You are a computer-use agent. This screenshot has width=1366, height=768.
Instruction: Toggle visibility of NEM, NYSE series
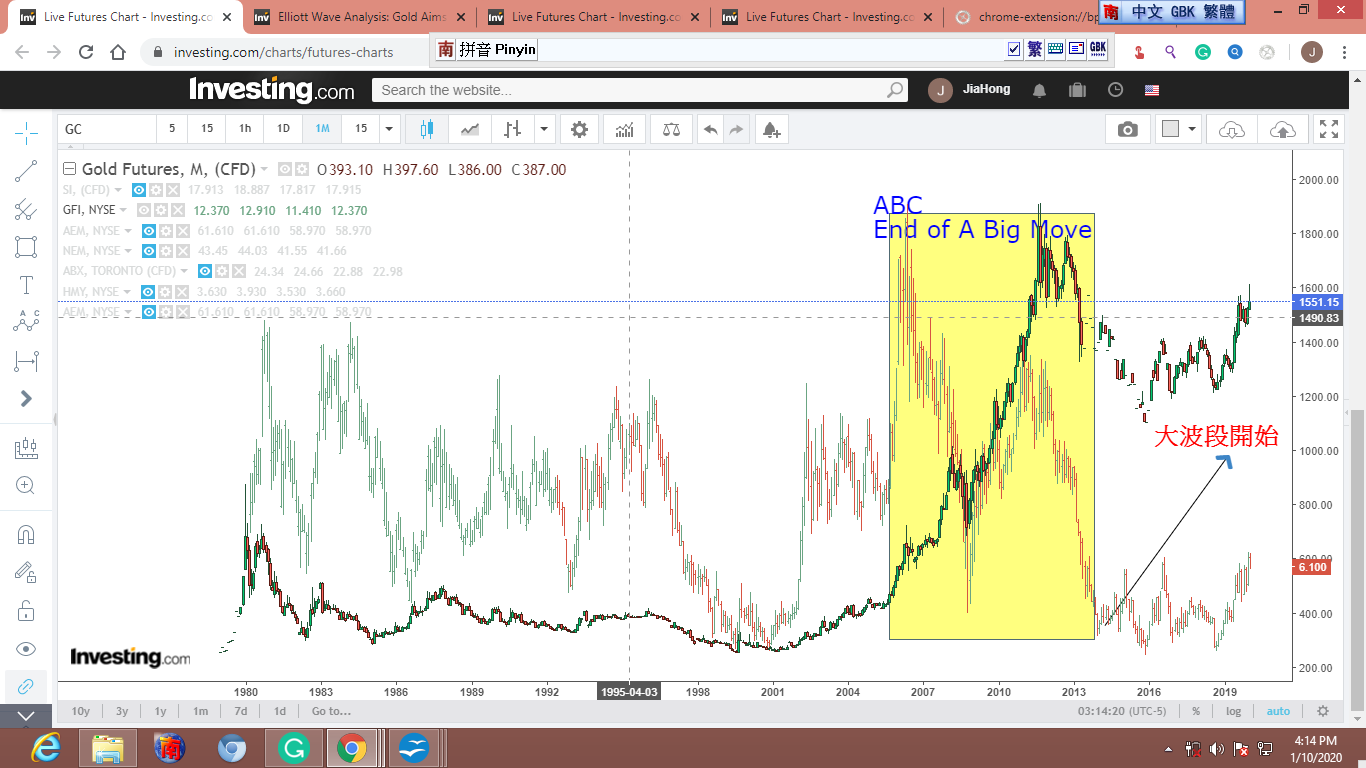(x=148, y=251)
